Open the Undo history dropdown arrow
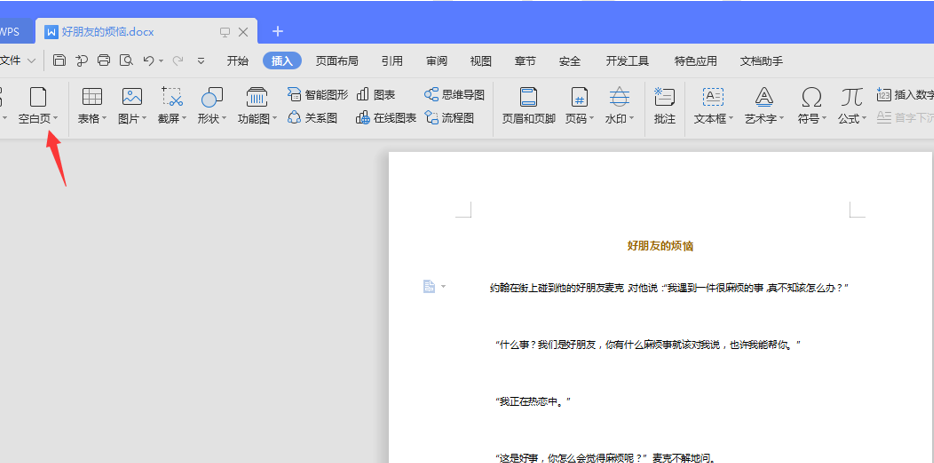This screenshot has height=463, width=934. pos(161,61)
